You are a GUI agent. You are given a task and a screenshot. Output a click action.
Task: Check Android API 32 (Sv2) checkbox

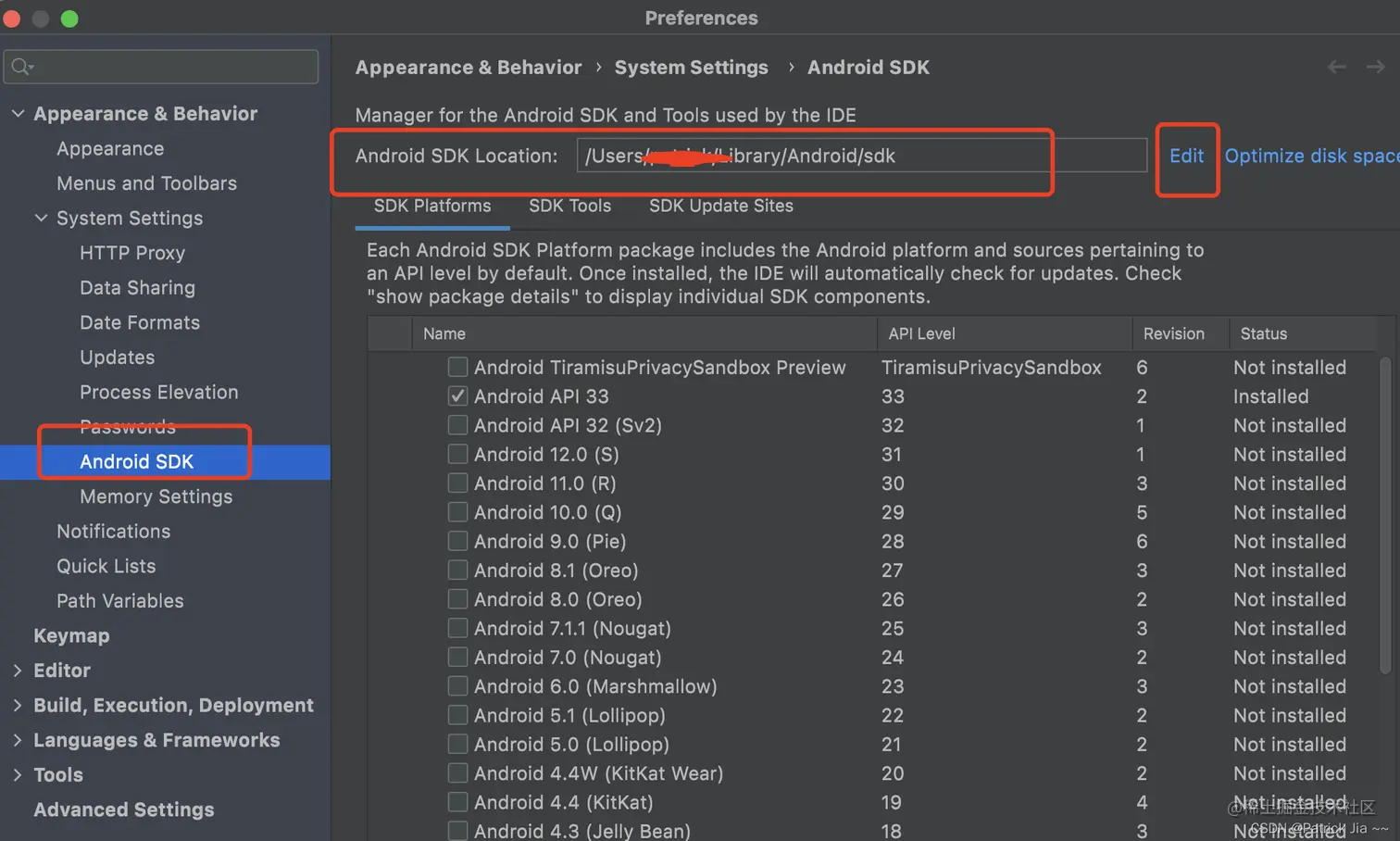tap(457, 425)
